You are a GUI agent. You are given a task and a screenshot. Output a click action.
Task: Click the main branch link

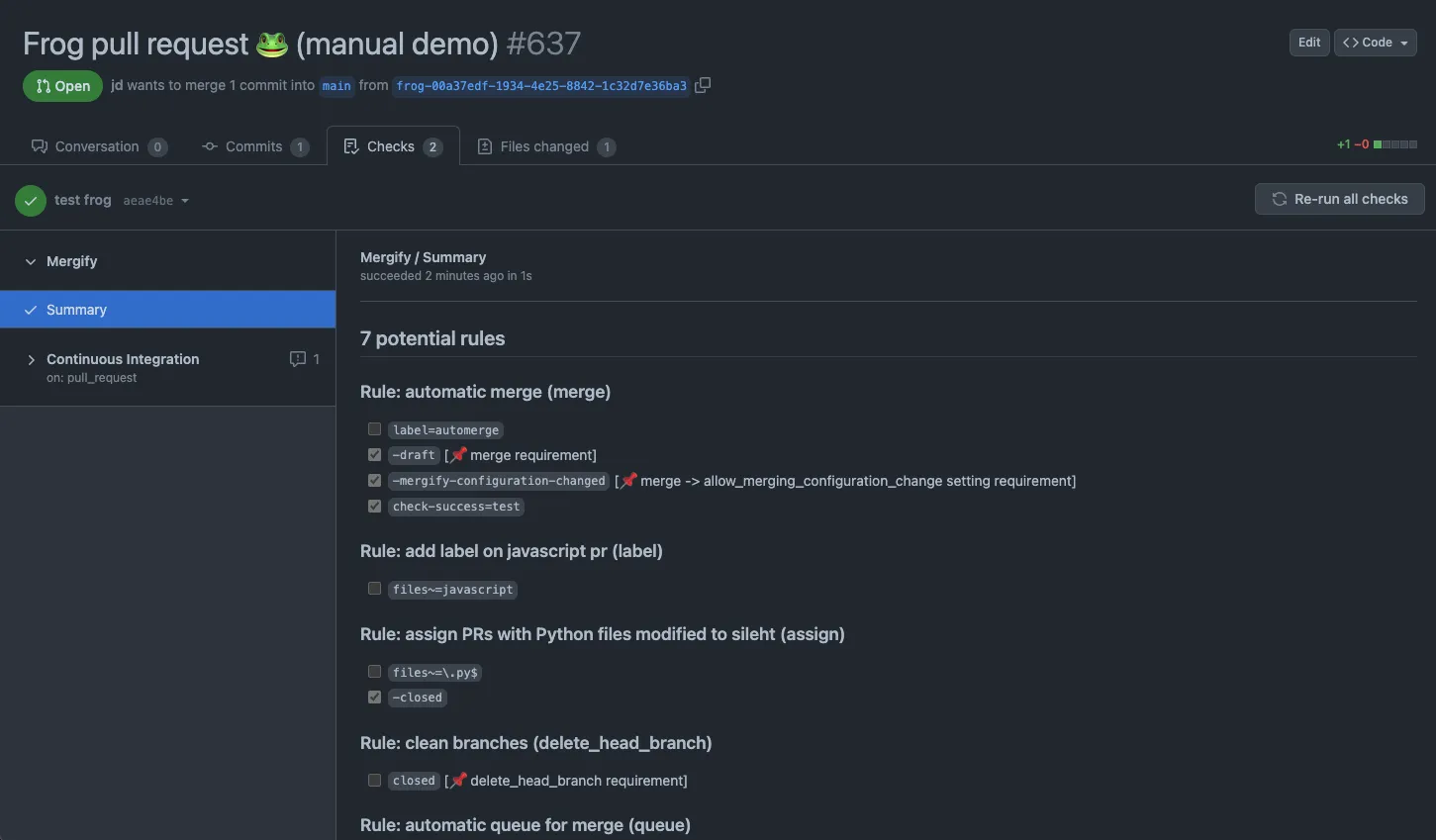click(335, 86)
